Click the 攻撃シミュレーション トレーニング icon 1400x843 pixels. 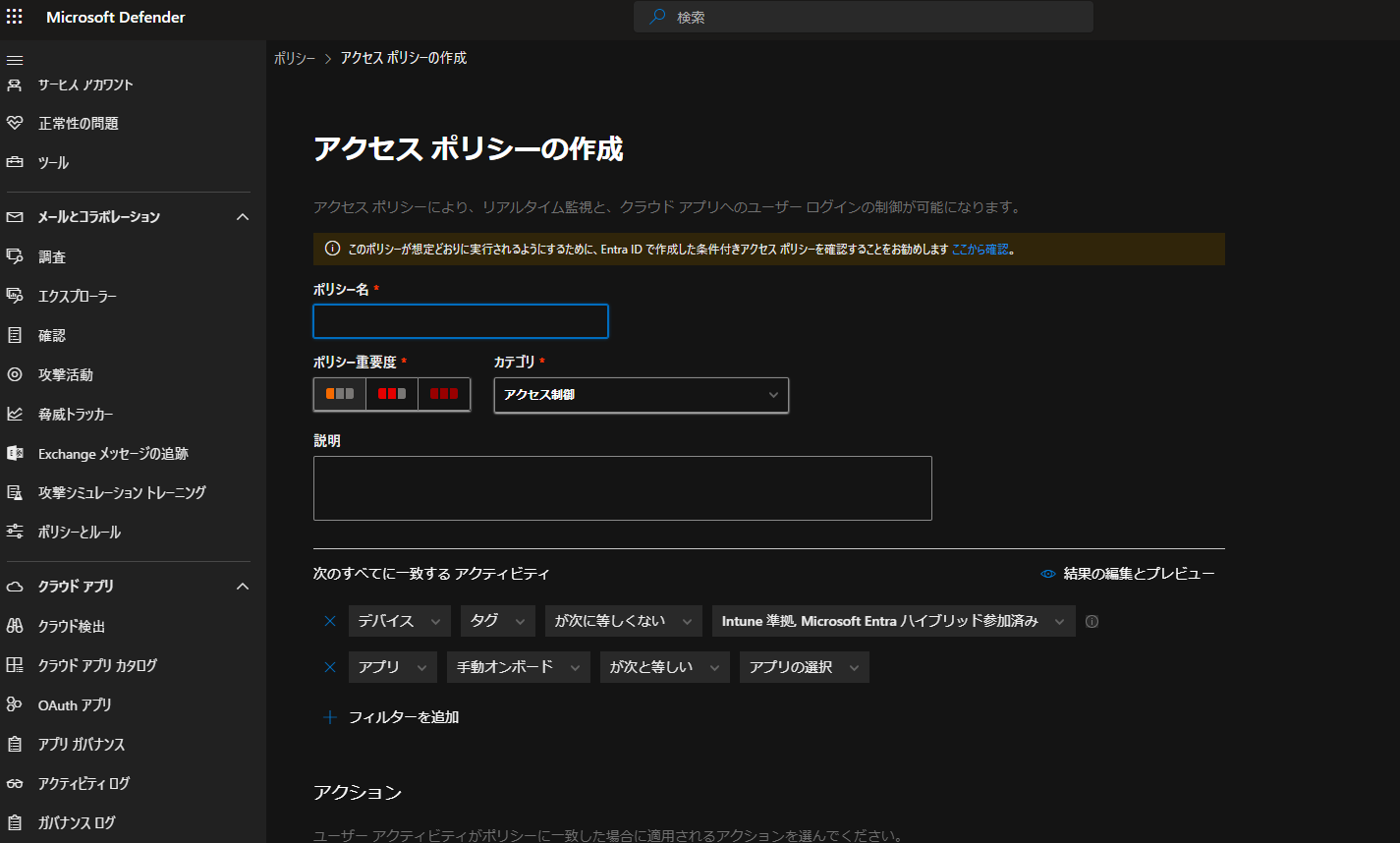click(15, 492)
